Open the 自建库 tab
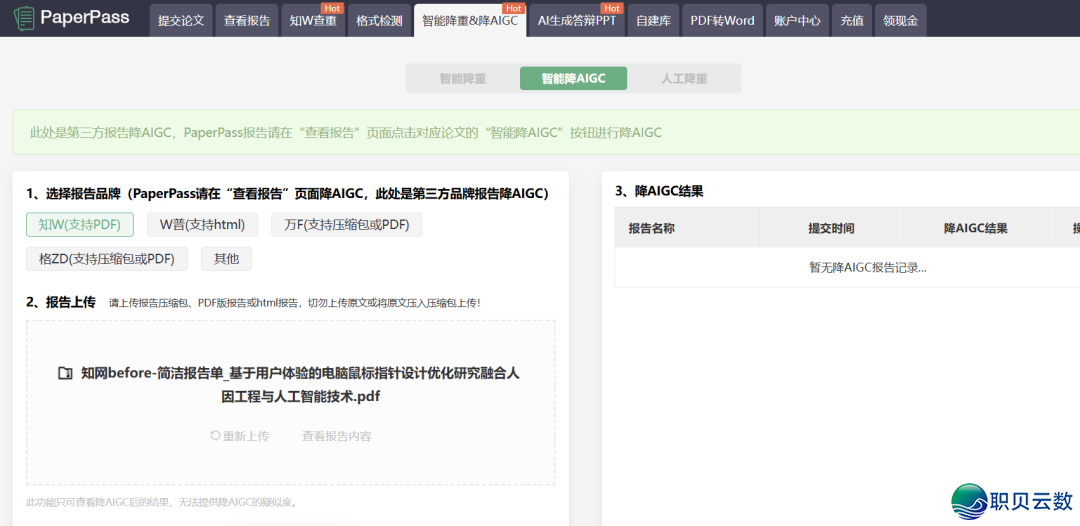The height and width of the screenshot is (526, 1080). 654,21
